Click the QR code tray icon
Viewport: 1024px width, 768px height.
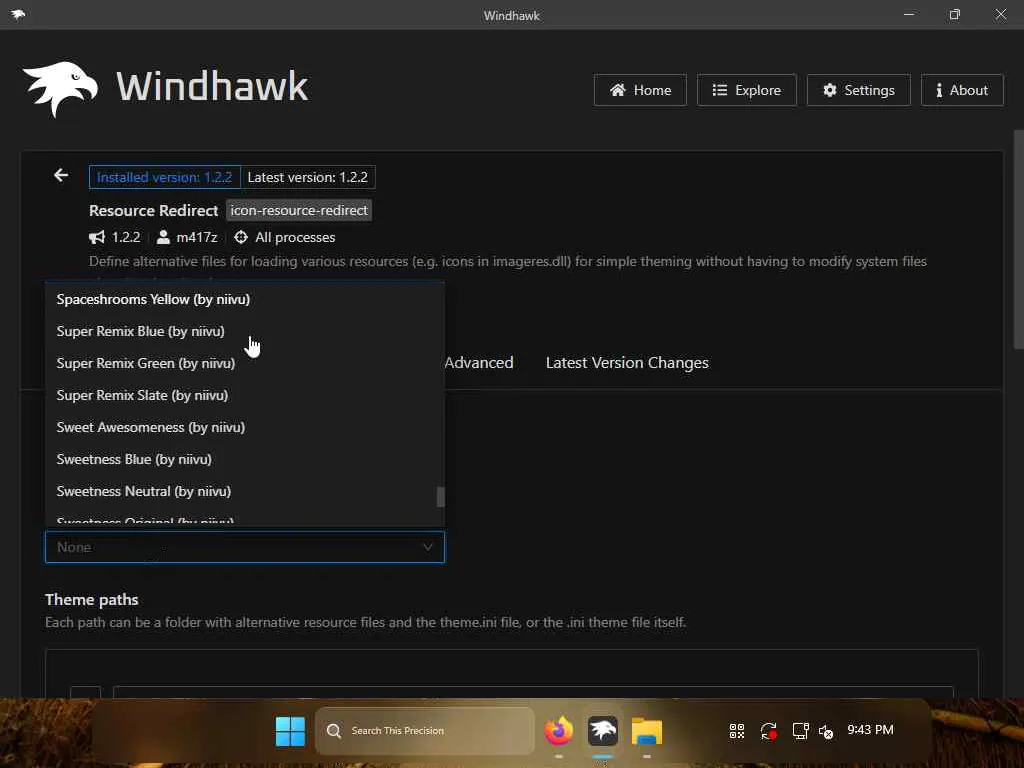(x=737, y=731)
